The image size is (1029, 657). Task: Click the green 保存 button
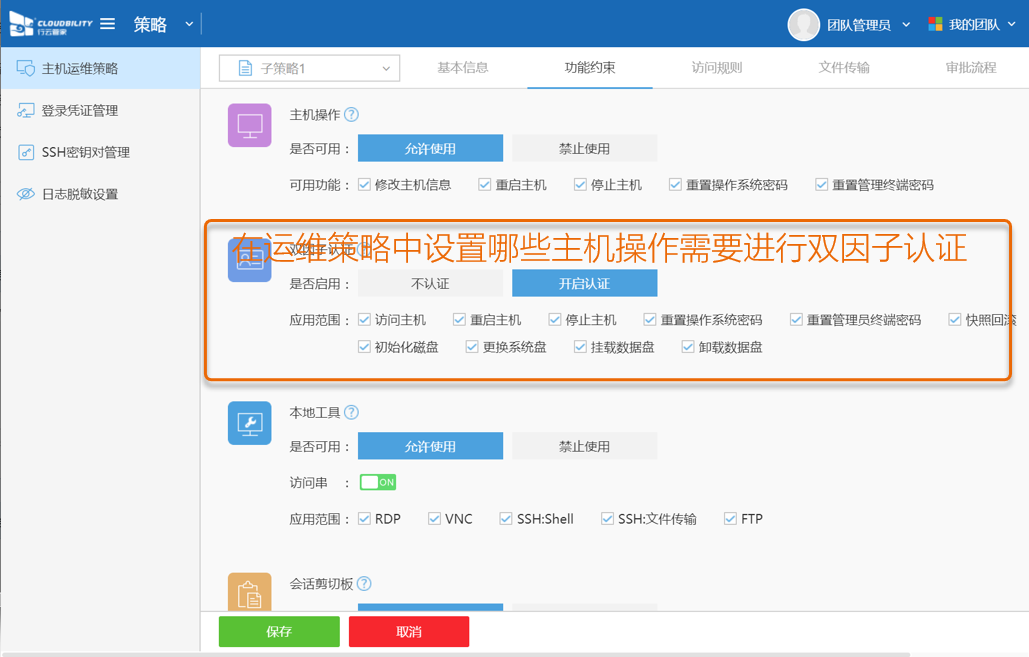(279, 632)
